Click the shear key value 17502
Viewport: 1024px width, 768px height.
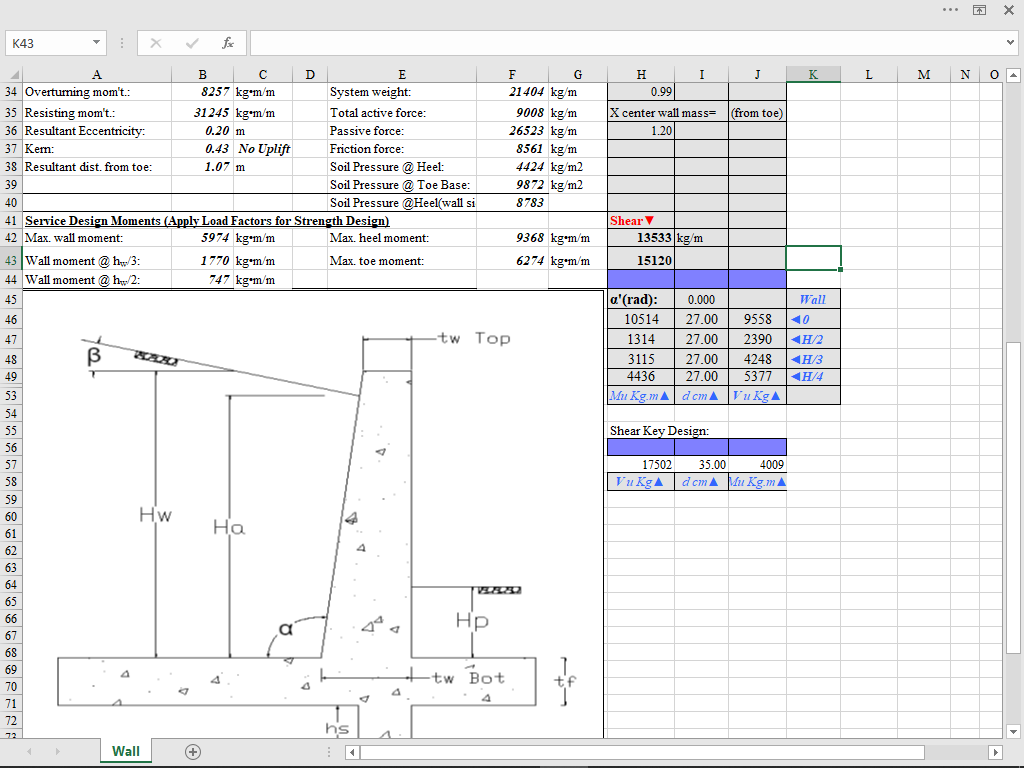[641, 464]
